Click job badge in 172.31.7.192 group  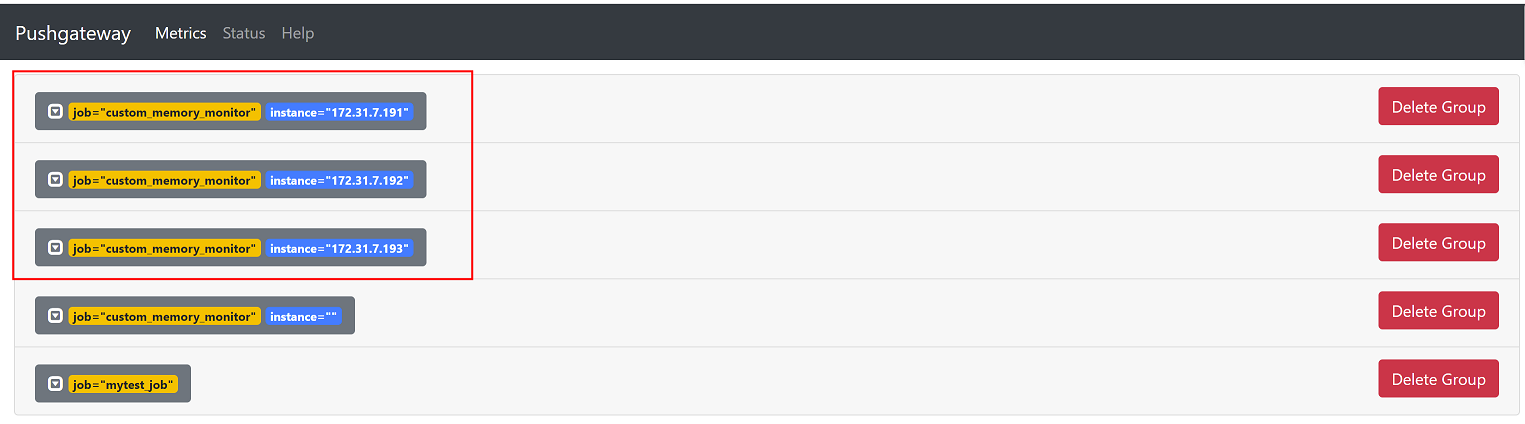(x=165, y=180)
